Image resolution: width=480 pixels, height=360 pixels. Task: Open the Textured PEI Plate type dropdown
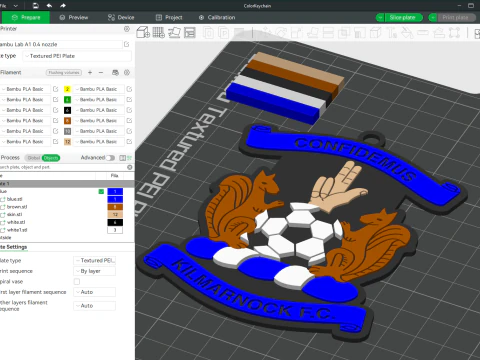[77, 56]
